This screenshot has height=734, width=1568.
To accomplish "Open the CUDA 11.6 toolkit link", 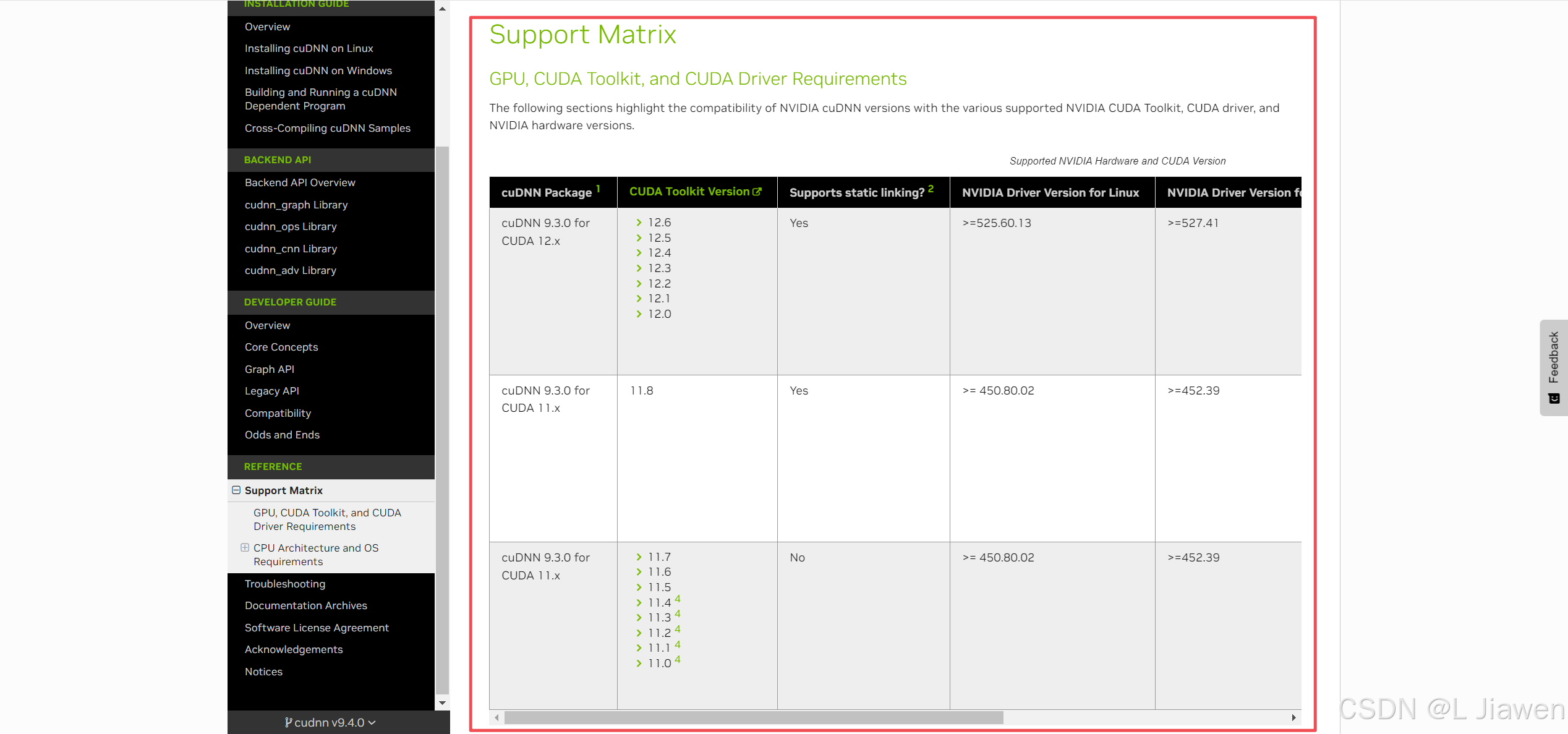I will click(x=659, y=571).
